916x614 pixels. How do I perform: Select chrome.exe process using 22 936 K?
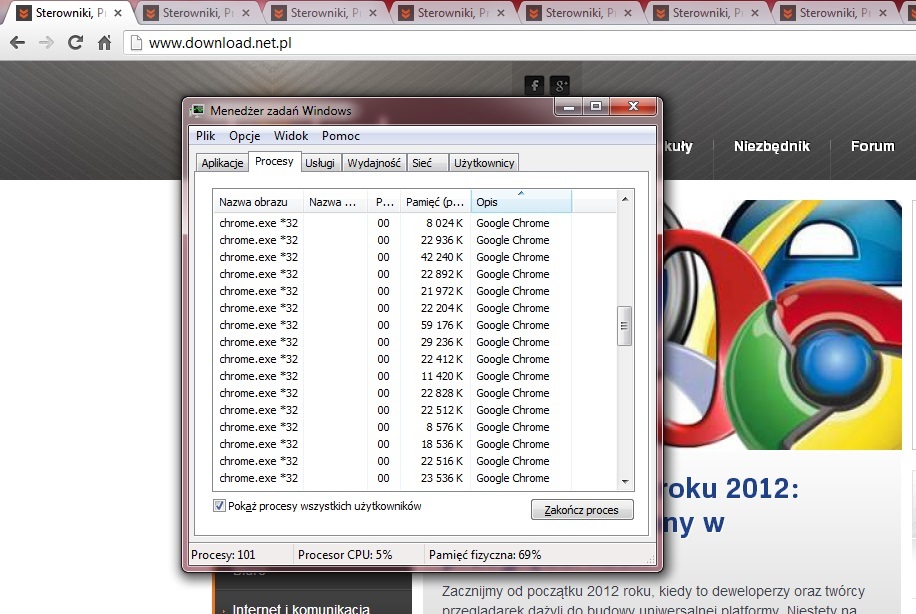tap(414, 240)
